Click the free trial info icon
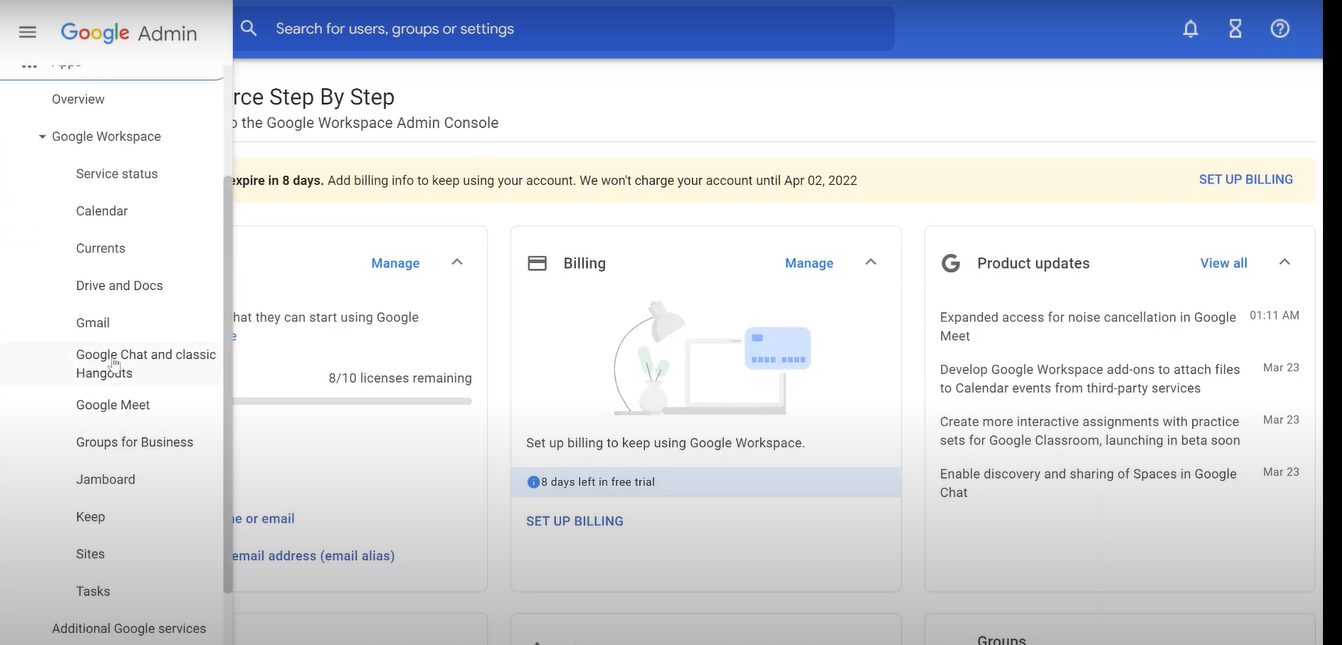The height and width of the screenshot is (645, 1342). pyautogui.click(x=533, y=482)
